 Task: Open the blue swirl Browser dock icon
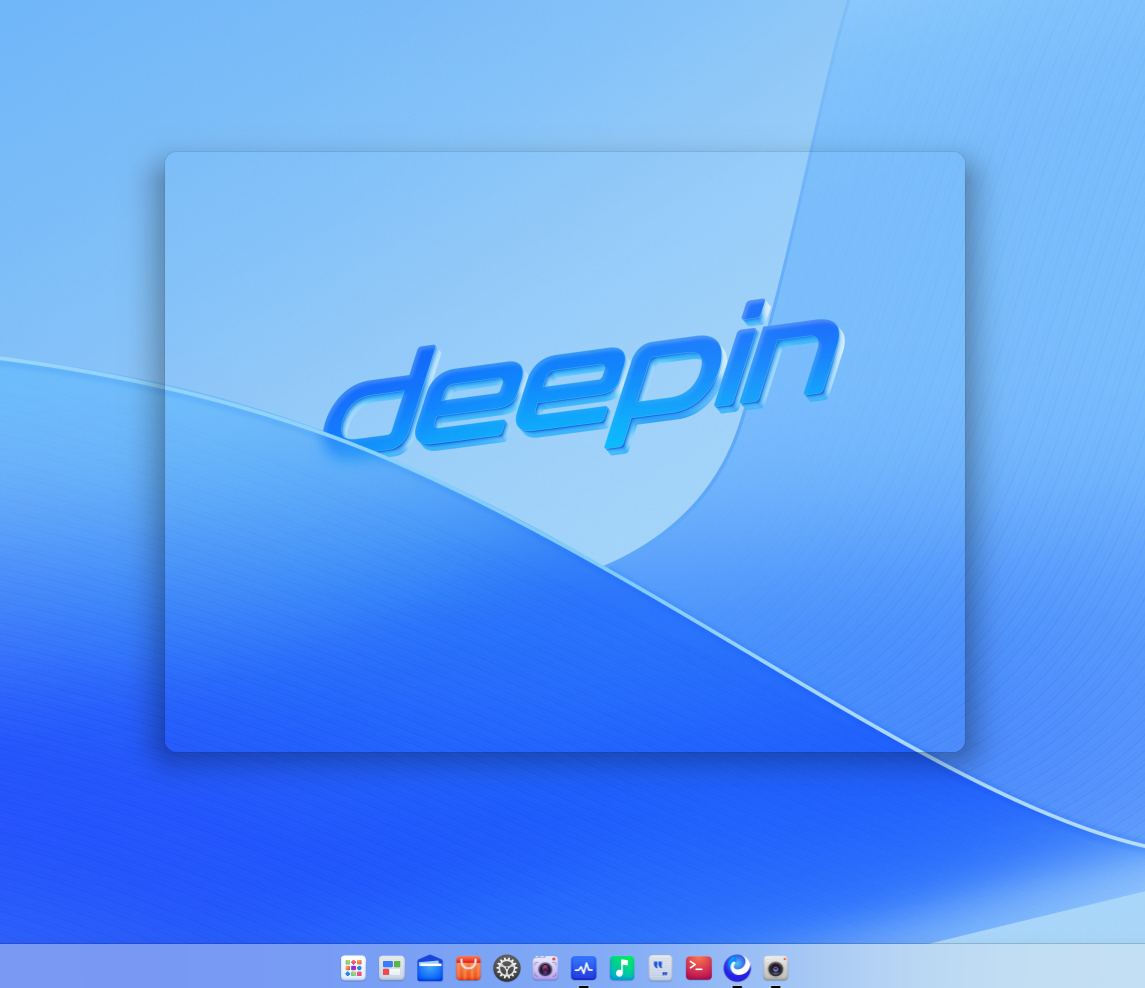(x=737, y=968)
